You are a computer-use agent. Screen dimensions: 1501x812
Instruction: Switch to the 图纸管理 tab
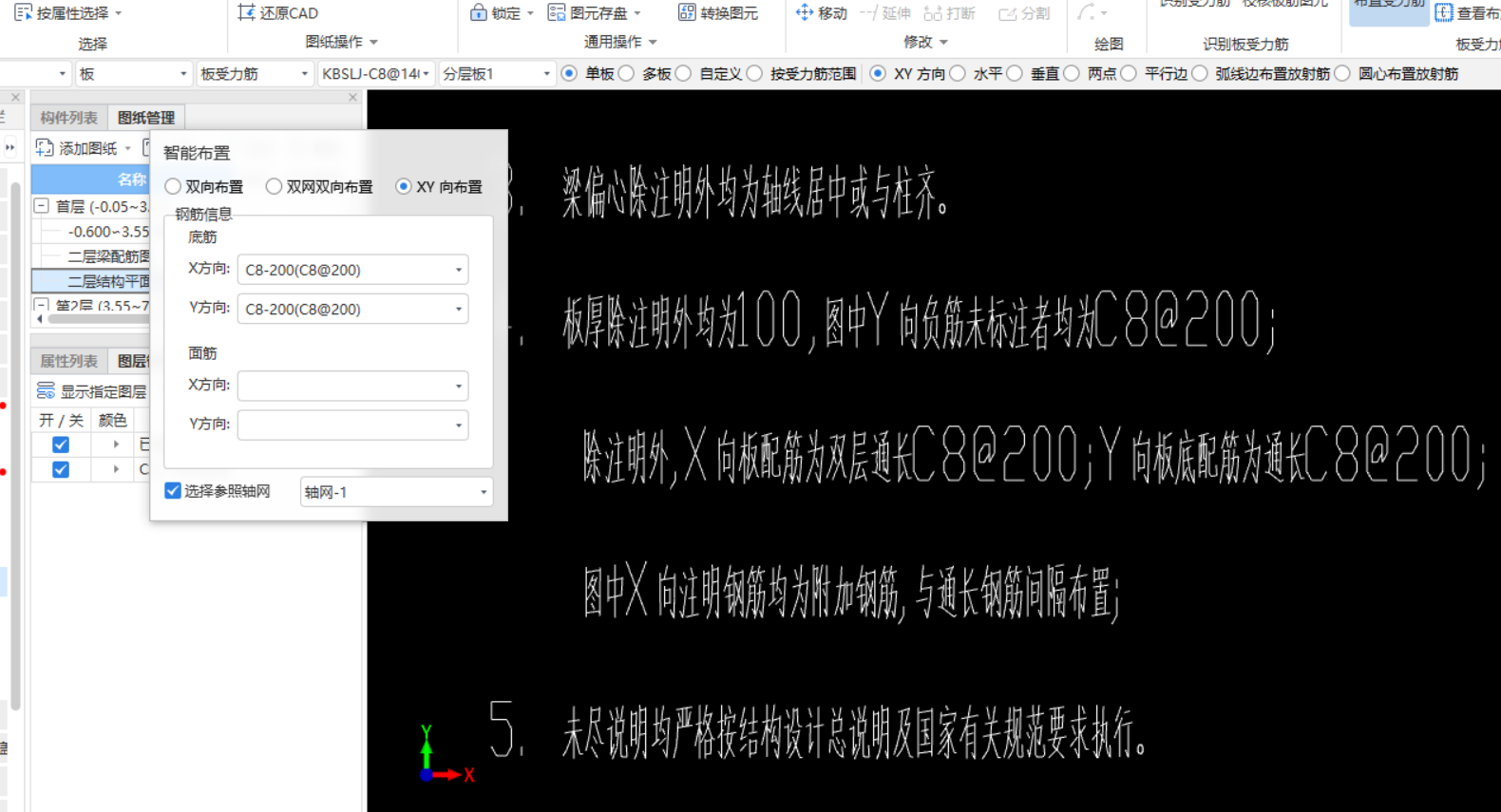146,118
